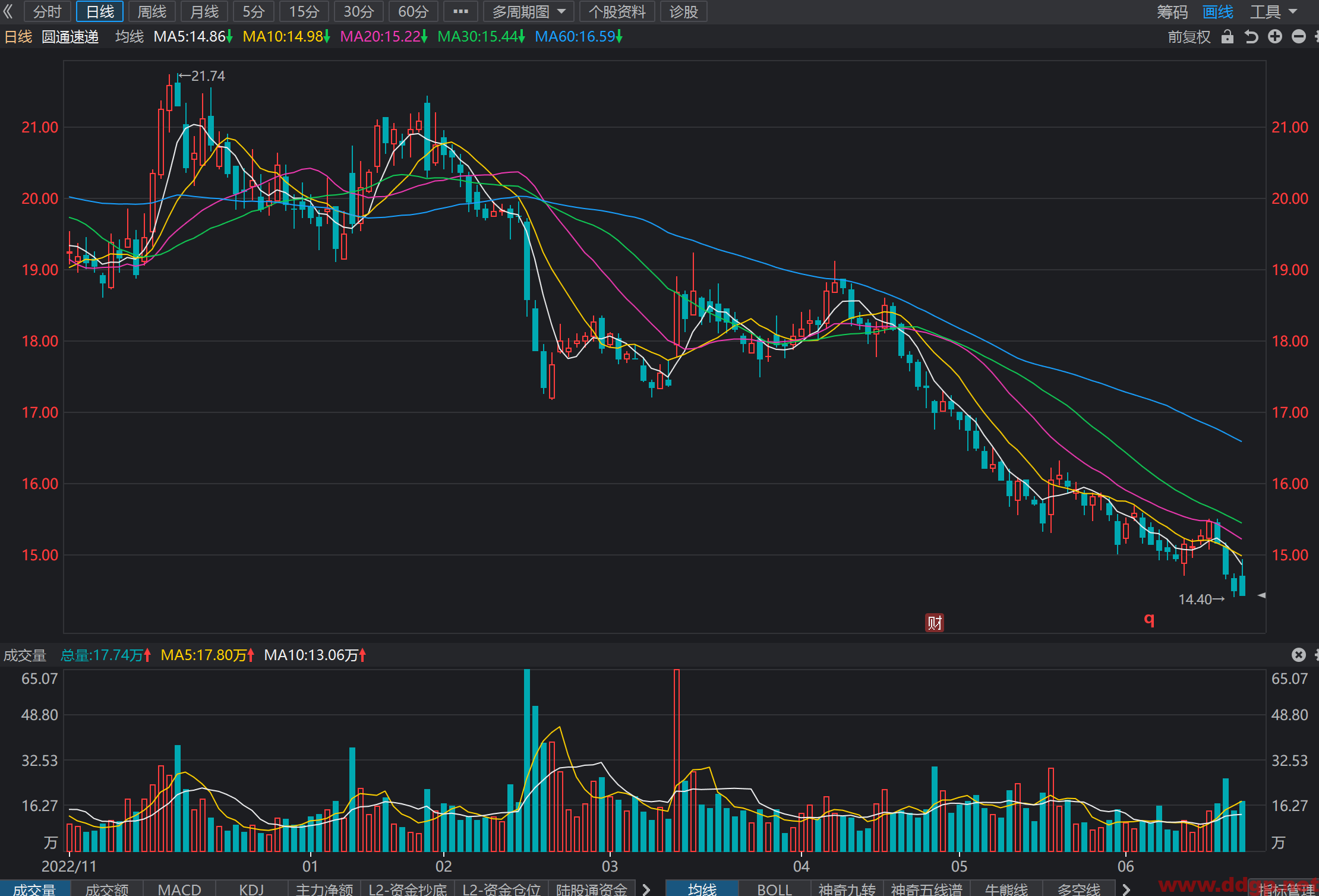Click the magenta MA20:15.22 indicator value
1319x896 pixels.
(x=384, y=37)
